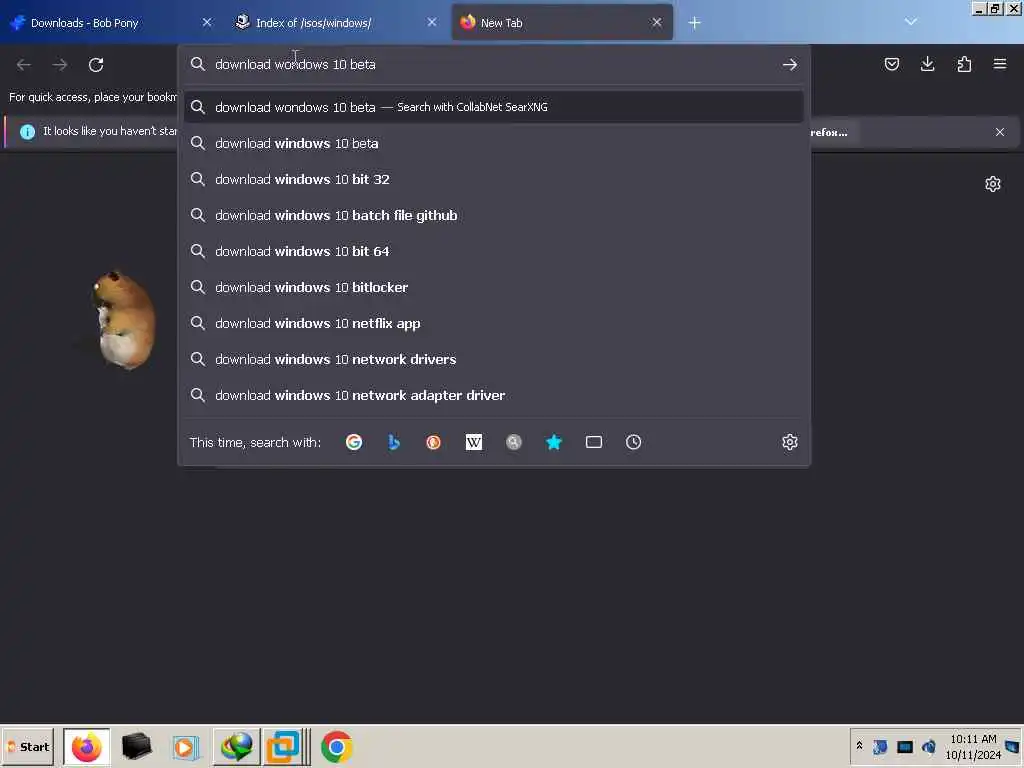Select suggestion download windows 10 beta
Screen dimensions: 1024x768
[x=494, y=143]
